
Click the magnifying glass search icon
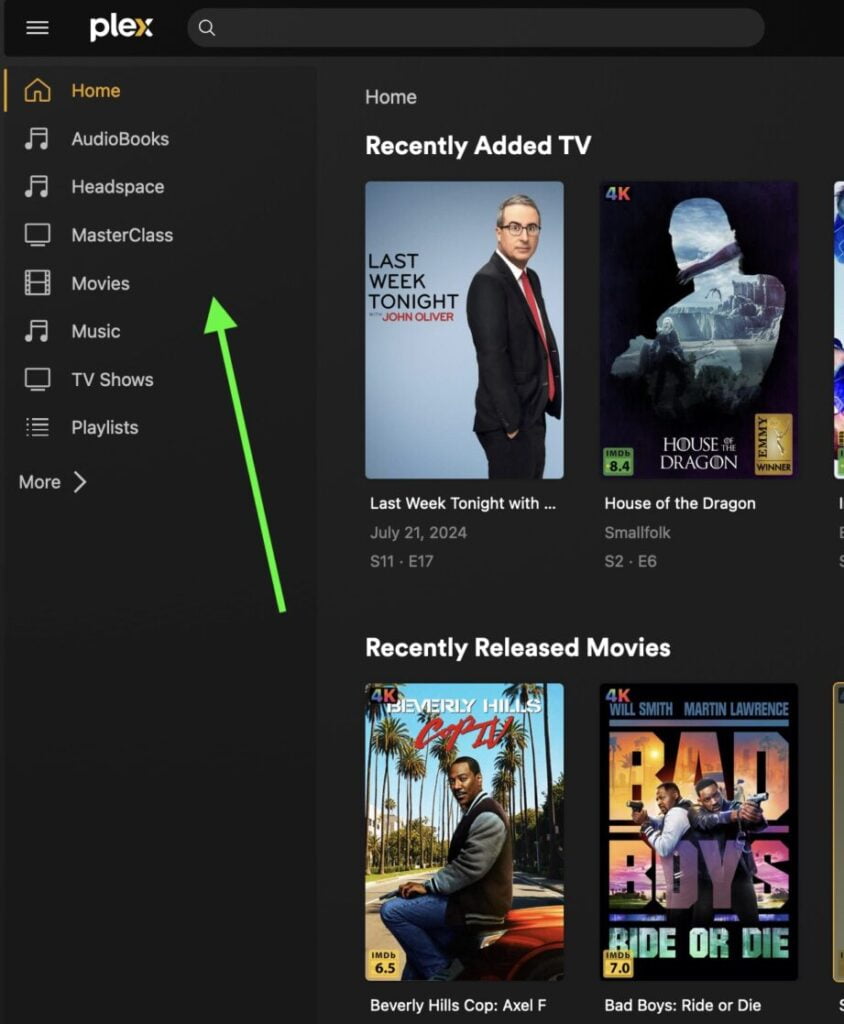pos(207,28)
